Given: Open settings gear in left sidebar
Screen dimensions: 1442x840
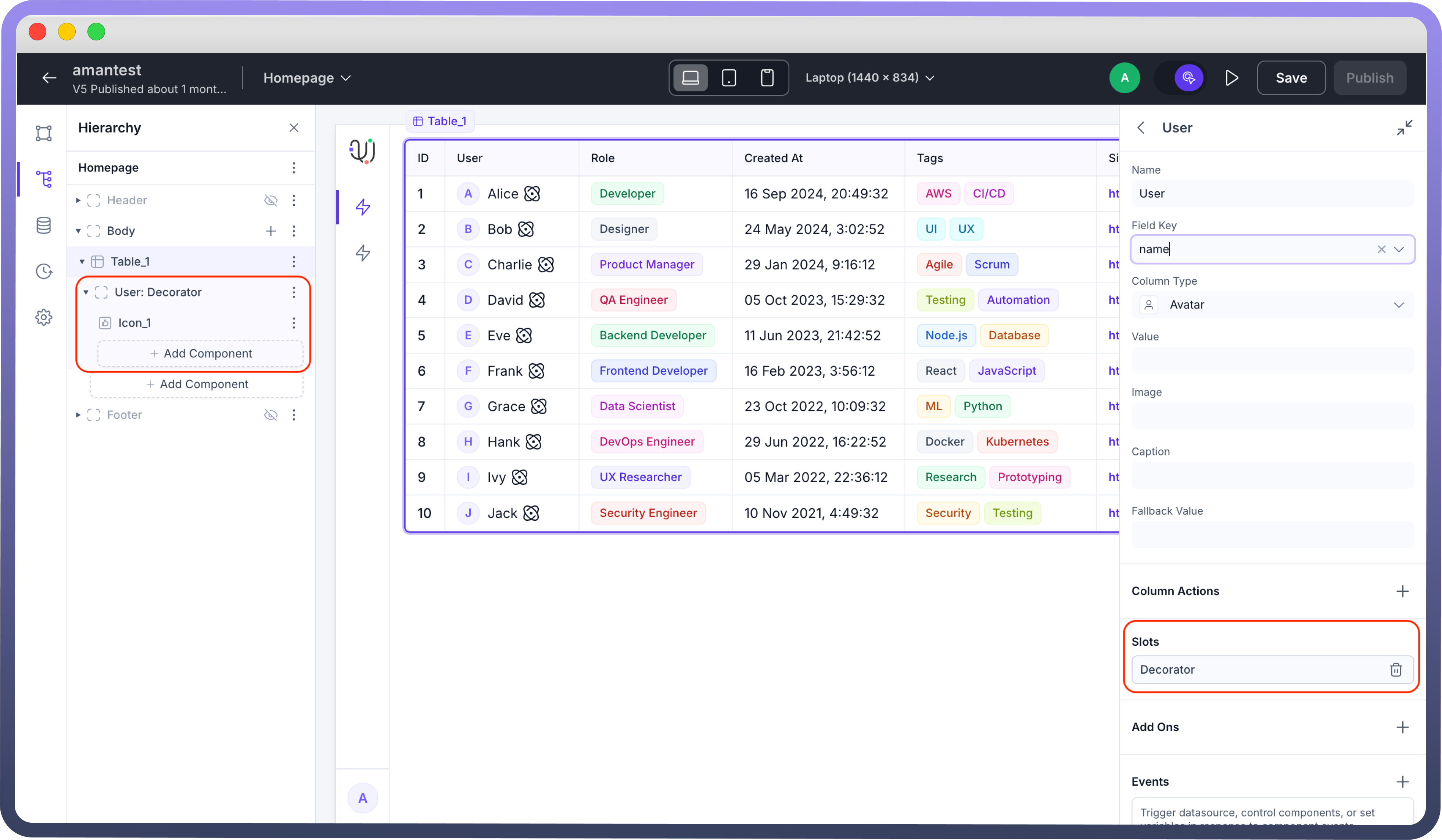Looking at the screenshot, I should (43, 317).
